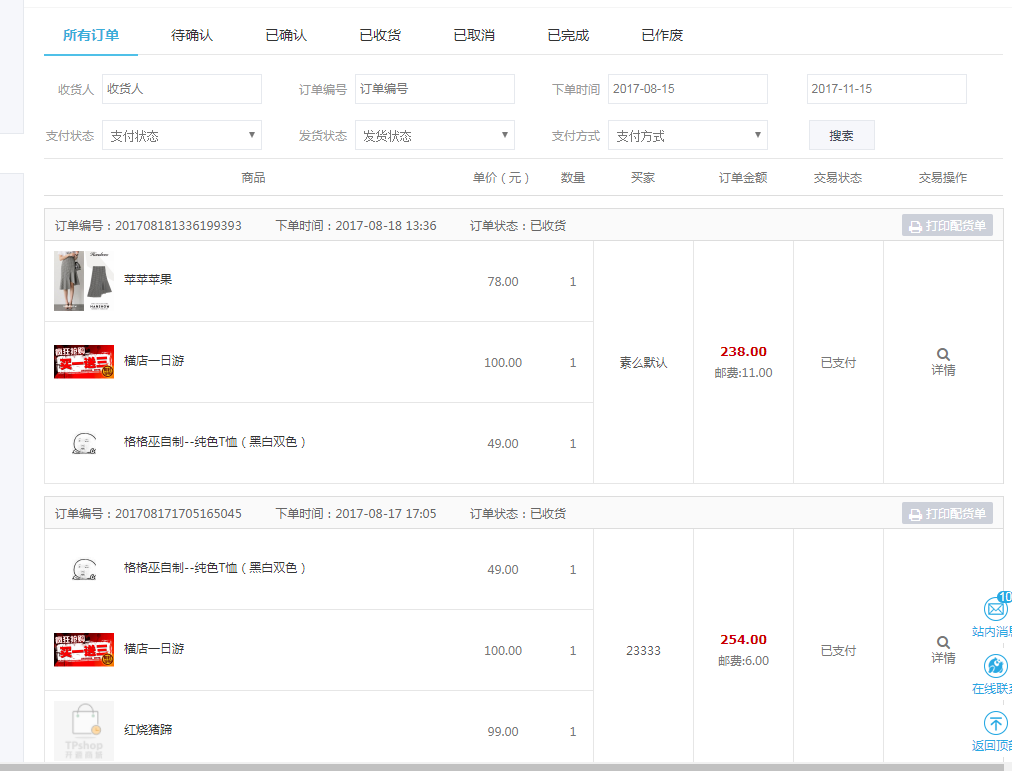Click the magnifier details icon for buyer 素么默认
The image size is (1012, 771).
(x=943, y=355)
